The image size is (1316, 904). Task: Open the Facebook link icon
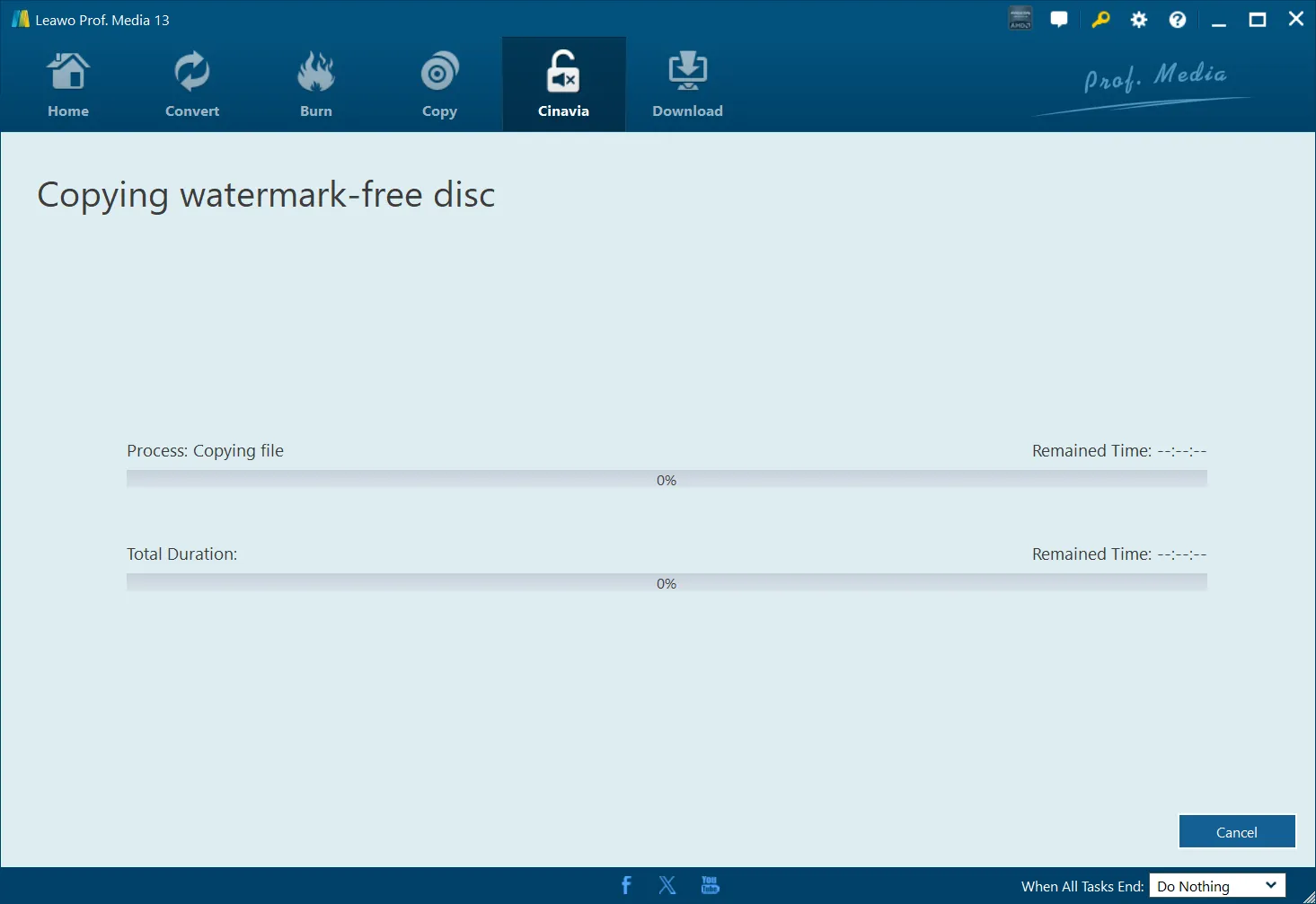(626, 885)
